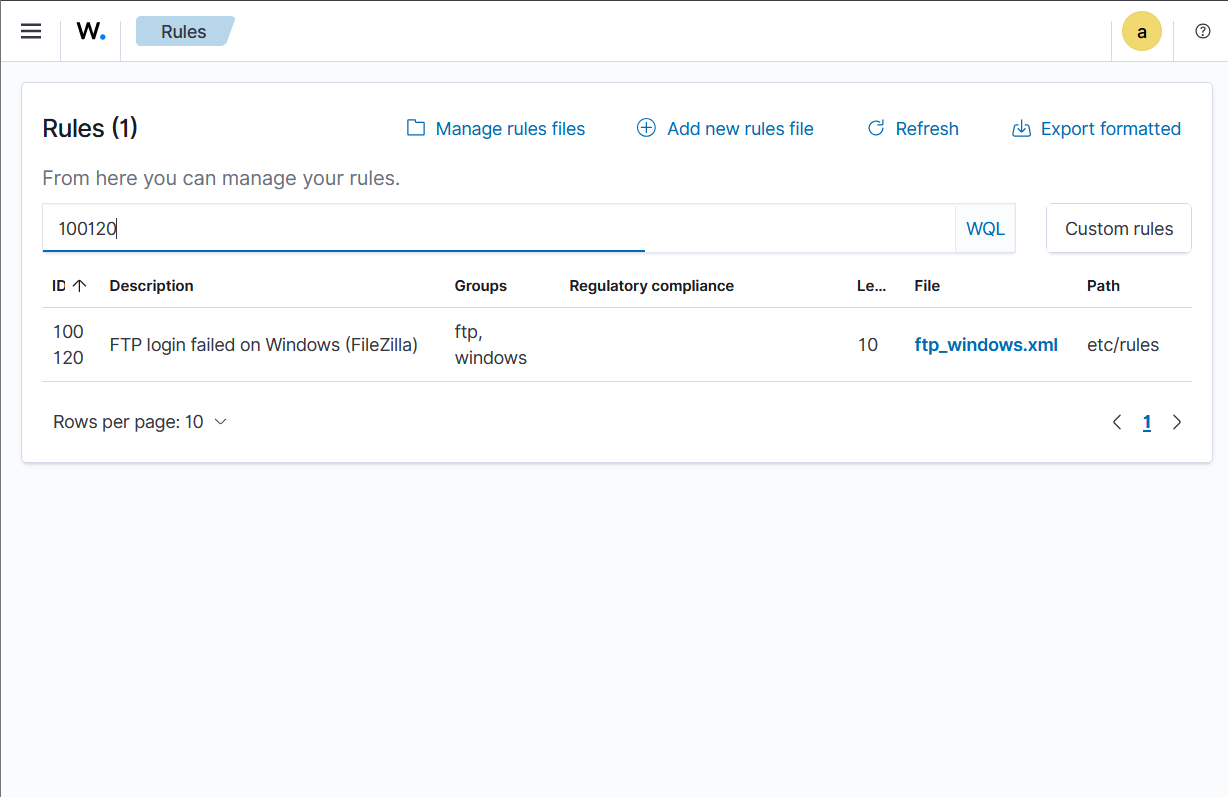Click the folder icon for Manage rules files
Viewport: 1228px width, 797px height.
coord(415,128)
